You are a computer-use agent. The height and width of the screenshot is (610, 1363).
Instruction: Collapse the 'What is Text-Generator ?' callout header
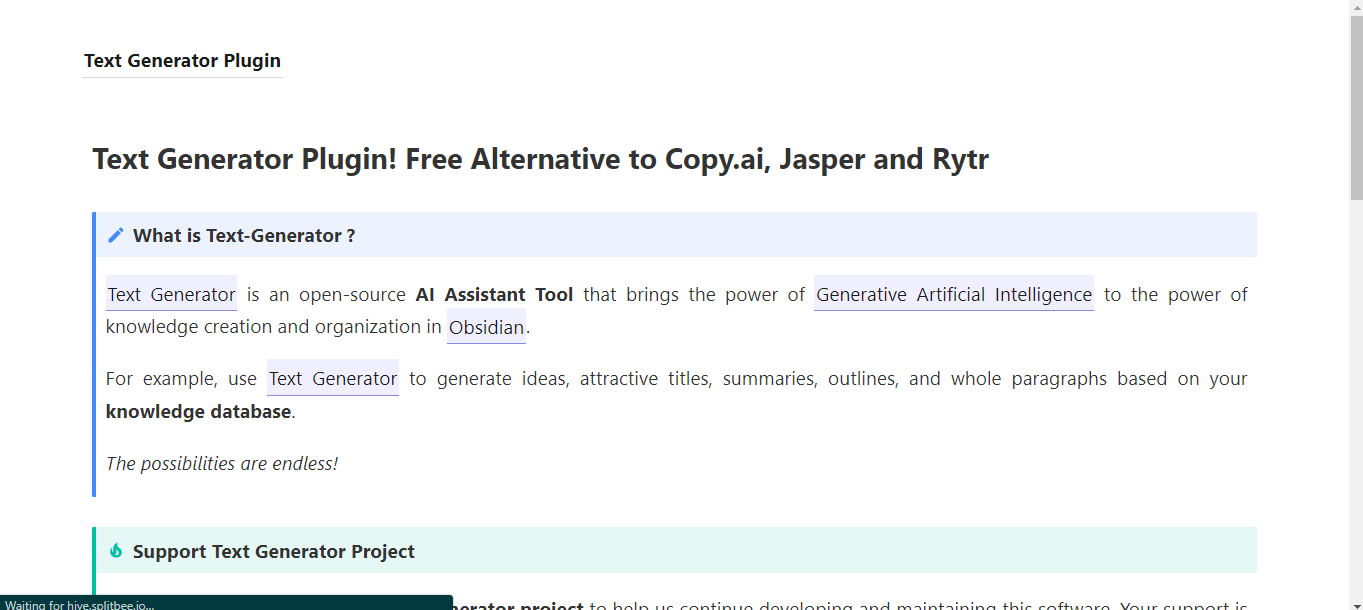pyautogui.click(x=676, y=235)
